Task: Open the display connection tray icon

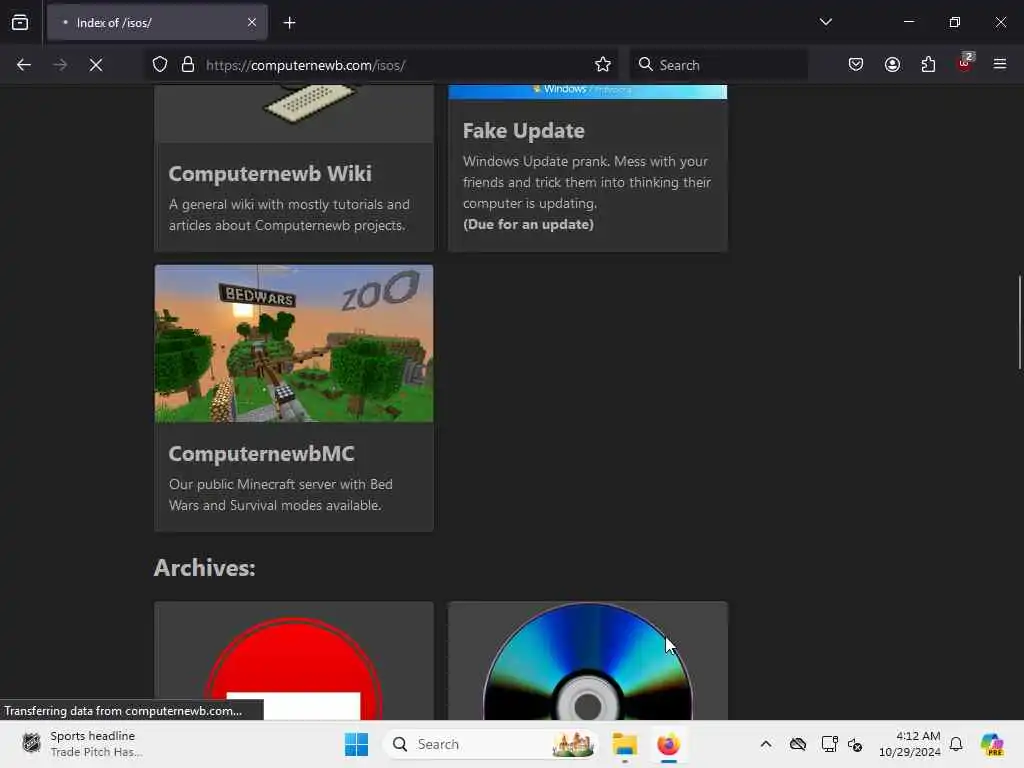Action: [829, 744]
